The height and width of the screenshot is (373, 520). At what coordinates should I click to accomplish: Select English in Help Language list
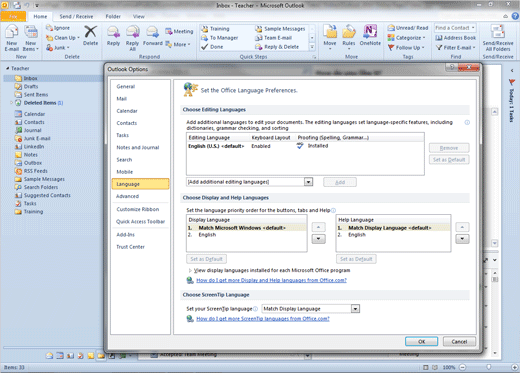[x=393, y=235]
